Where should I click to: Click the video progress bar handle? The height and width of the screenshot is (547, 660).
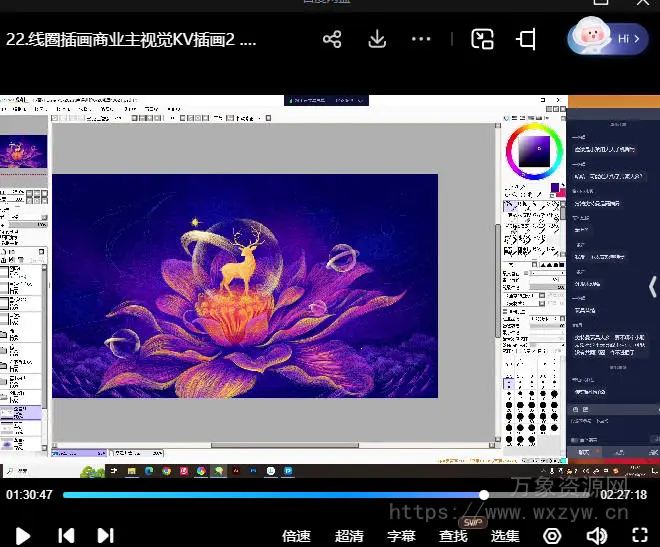click(x=484, y=494)
